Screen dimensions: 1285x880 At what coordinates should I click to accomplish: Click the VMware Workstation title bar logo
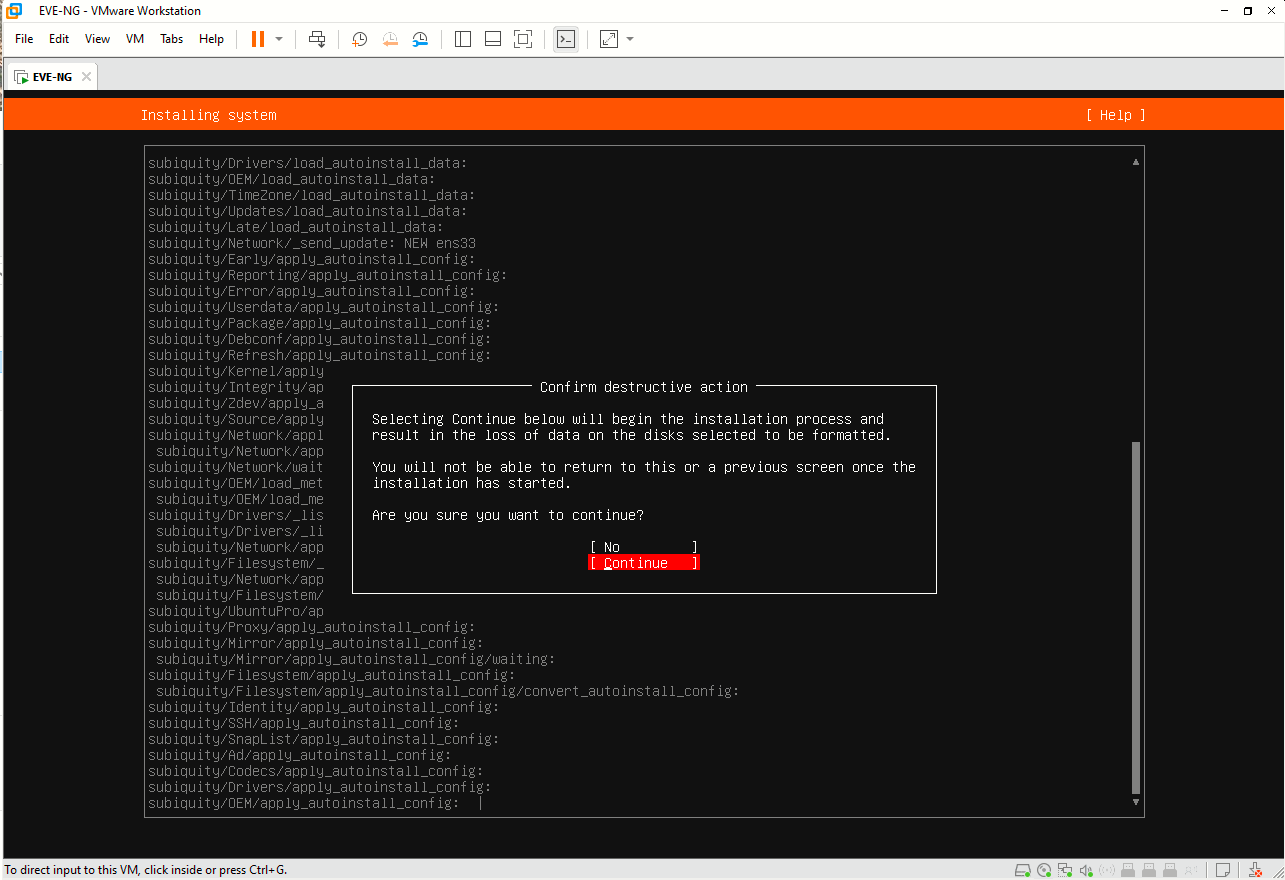coord(14,10)
